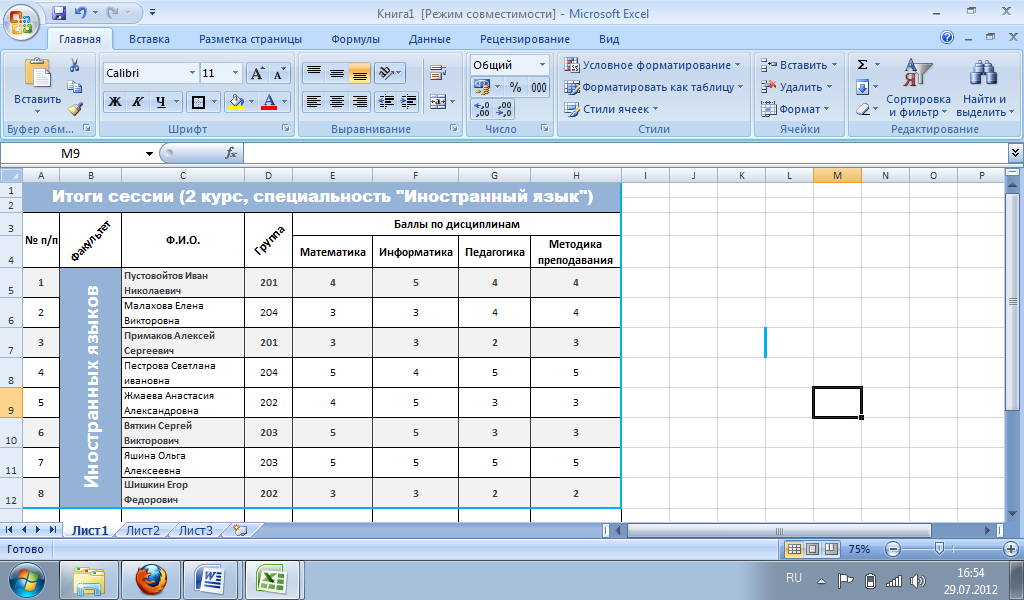Viewport: 1024px width, 600px height.
Task: Center text horizontally
Action: click(x=337, y=101)
